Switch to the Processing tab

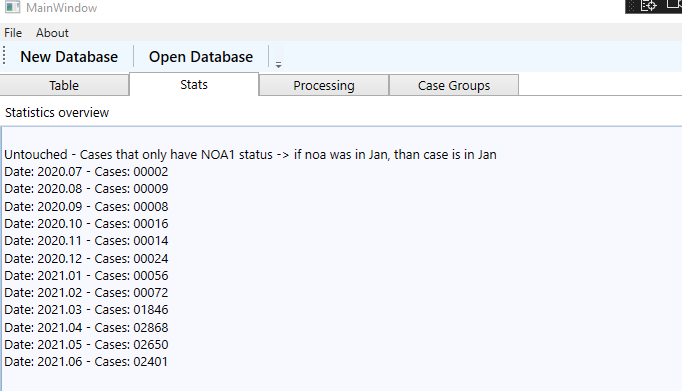tap(324, 85)
